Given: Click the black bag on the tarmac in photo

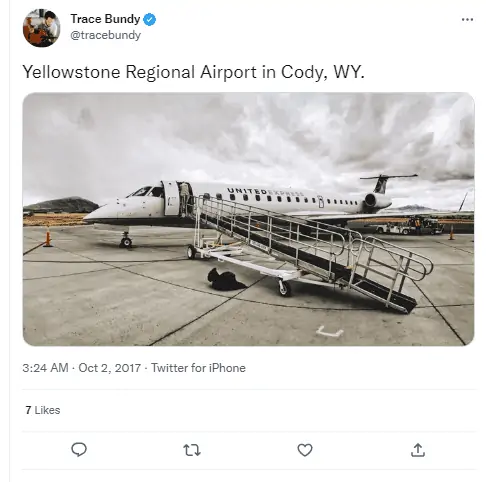Looking at the screenshot, I should [x=226, y=279].
